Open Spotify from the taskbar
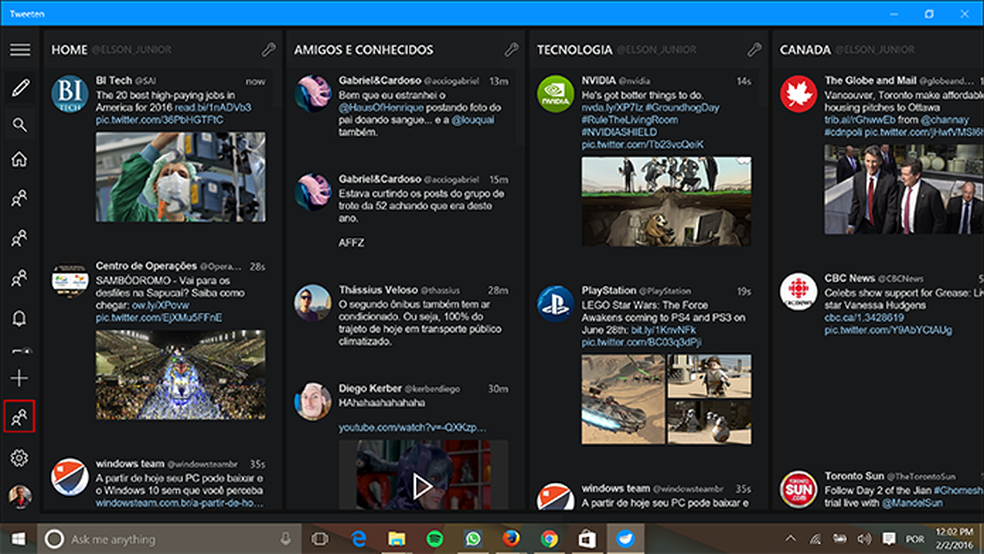This screenshot has height=554, width=984. (434, 538)
